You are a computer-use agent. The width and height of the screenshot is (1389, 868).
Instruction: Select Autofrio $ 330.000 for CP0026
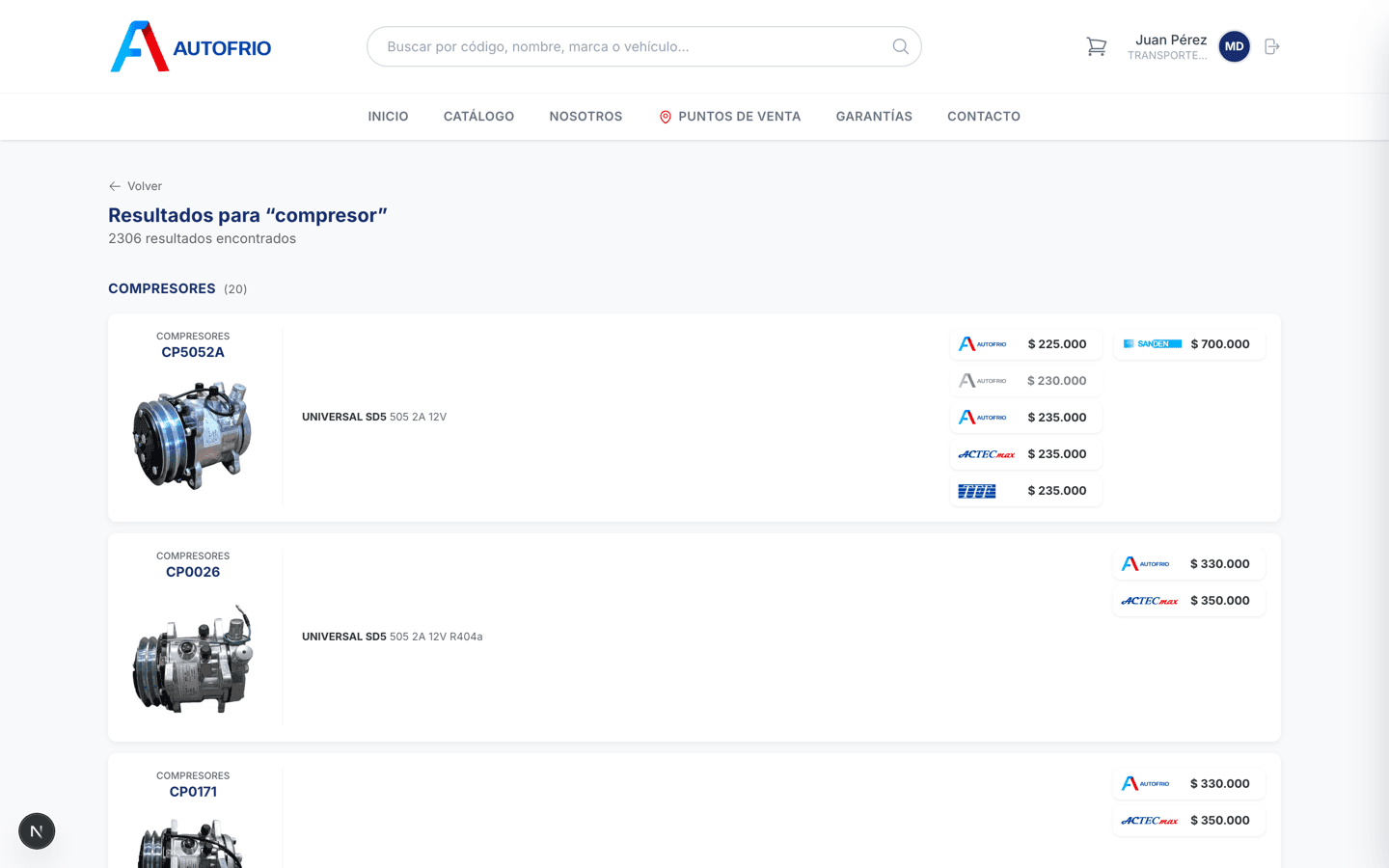(x=1188, y=564)
